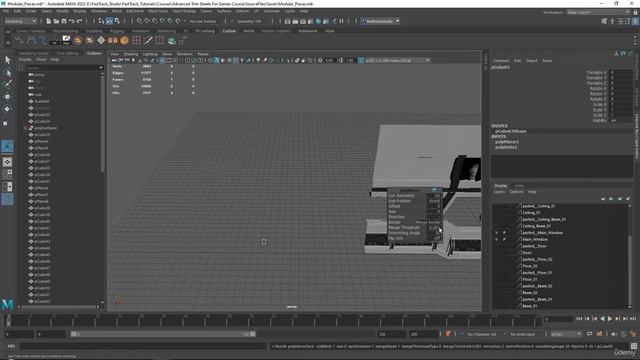
Task: Click the Undo arrow icon
Action: pyautogui.click(x=72, y=21)
